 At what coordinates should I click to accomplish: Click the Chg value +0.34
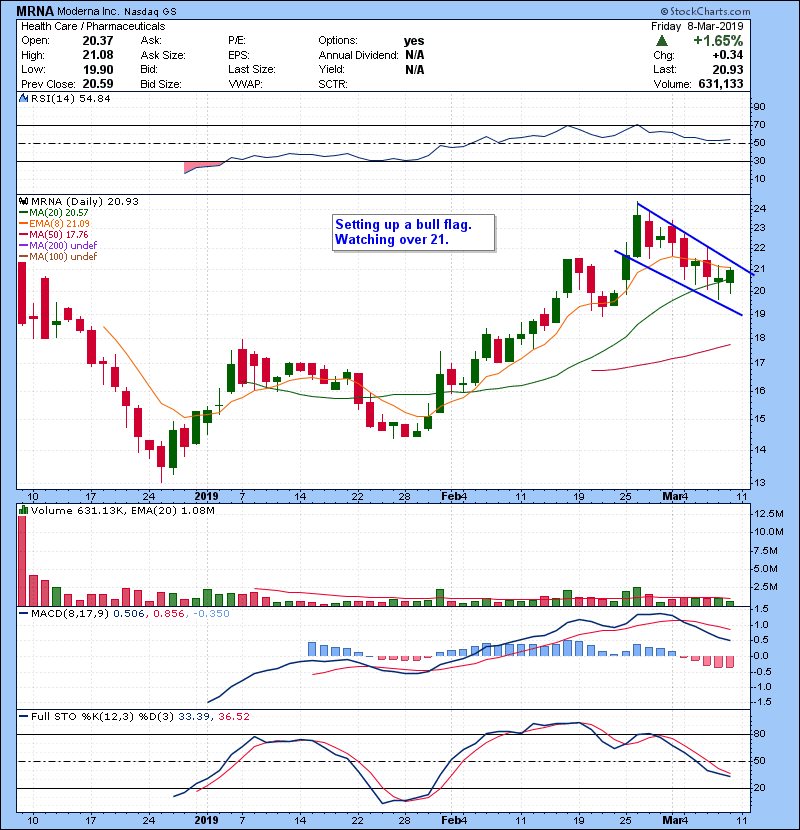click(727, 55)
